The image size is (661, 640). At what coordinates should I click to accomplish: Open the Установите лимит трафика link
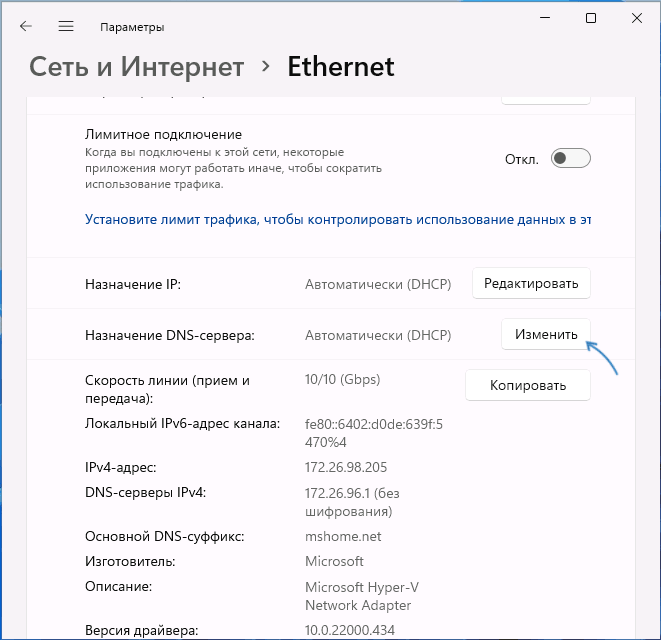[x=338, y=219]
